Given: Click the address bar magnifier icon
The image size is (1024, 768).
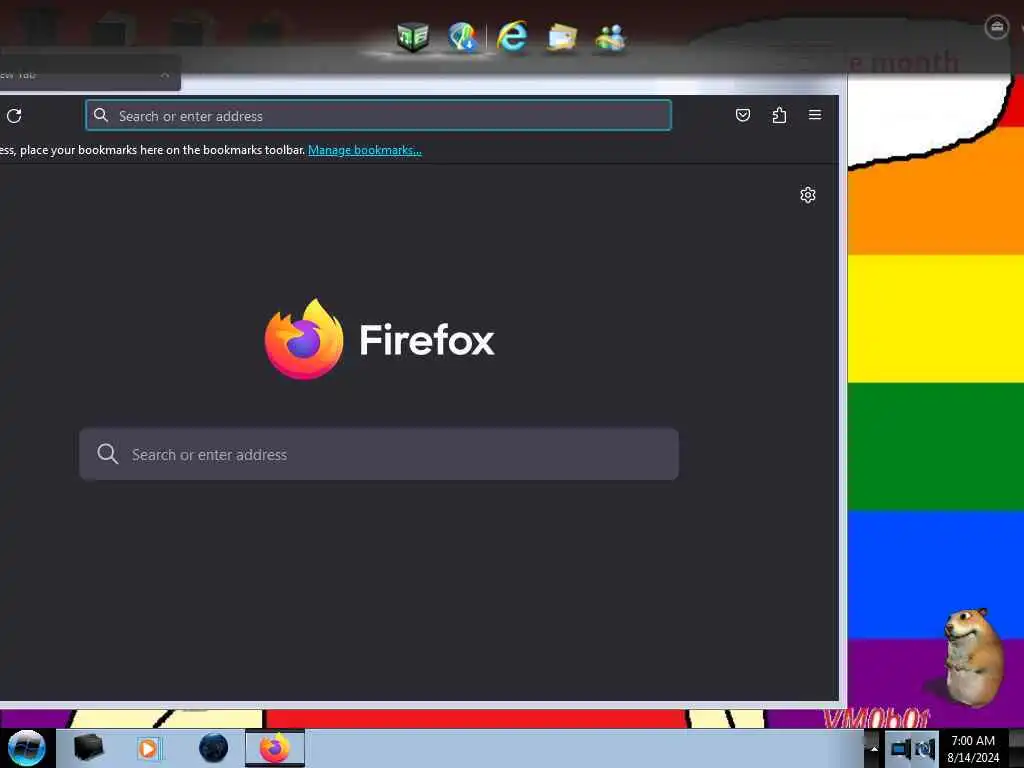Looking at the screenshot, I should (x=101, y=116).
